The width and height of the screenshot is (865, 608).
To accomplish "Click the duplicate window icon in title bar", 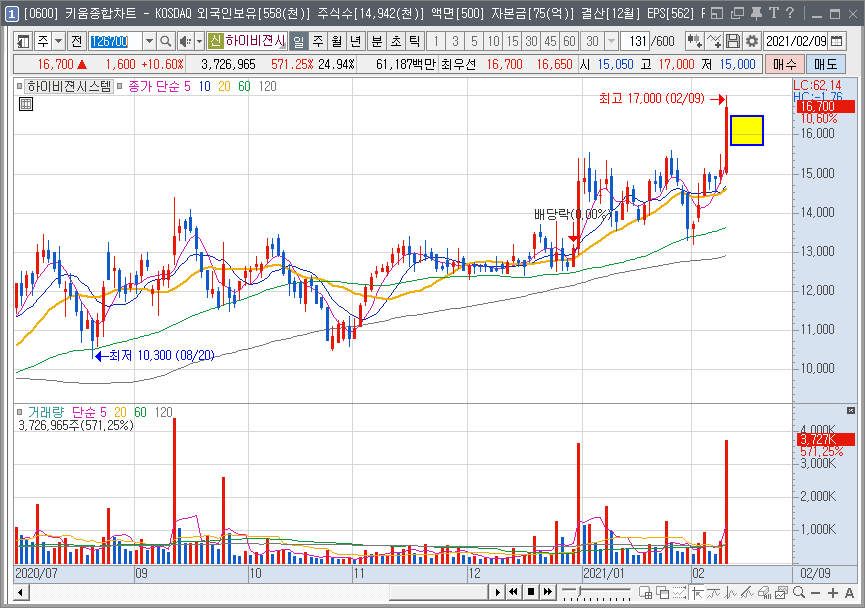I will tap(737, 13).
